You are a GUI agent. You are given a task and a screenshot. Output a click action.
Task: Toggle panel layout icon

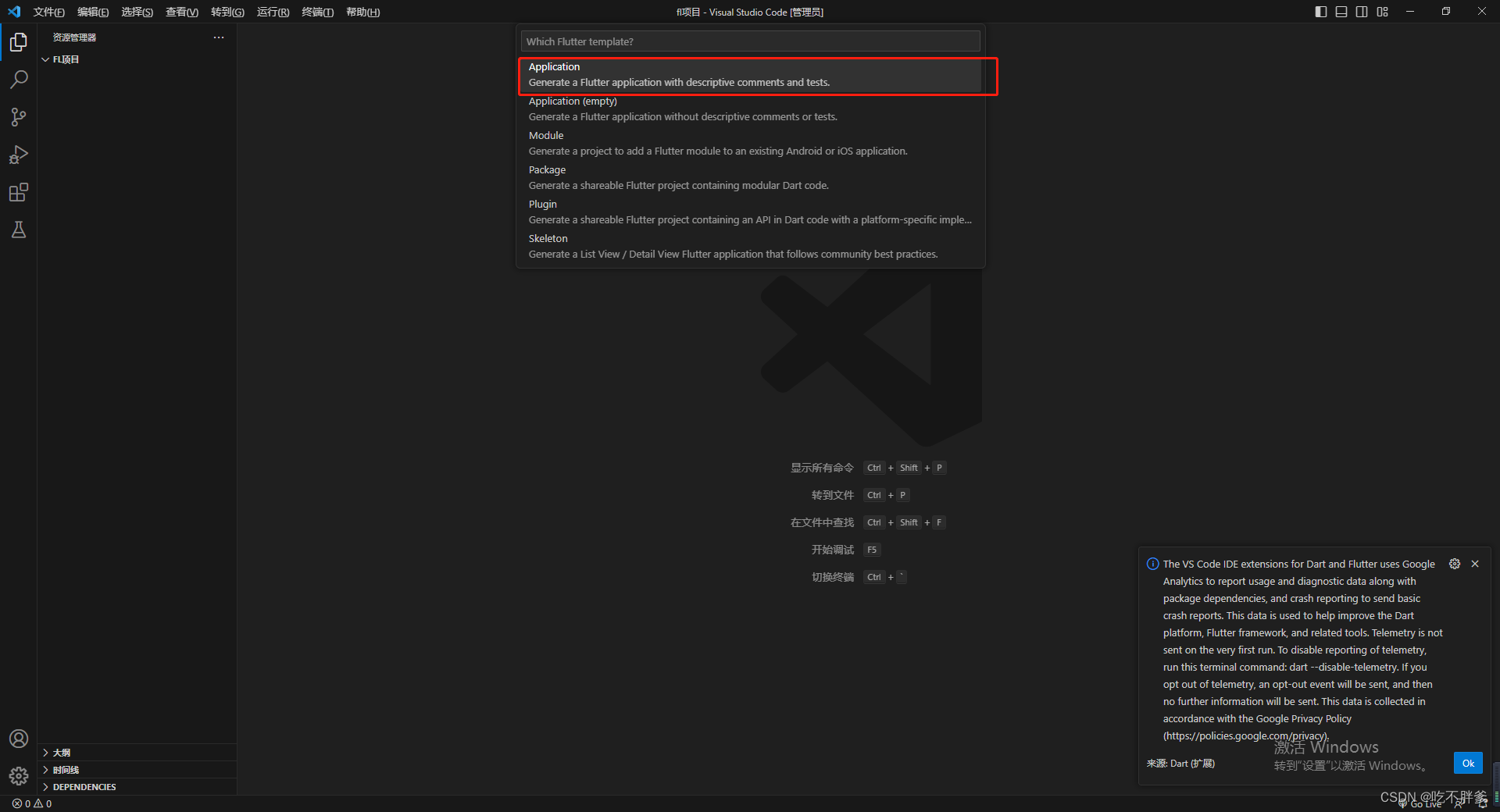pos(1341,12)
